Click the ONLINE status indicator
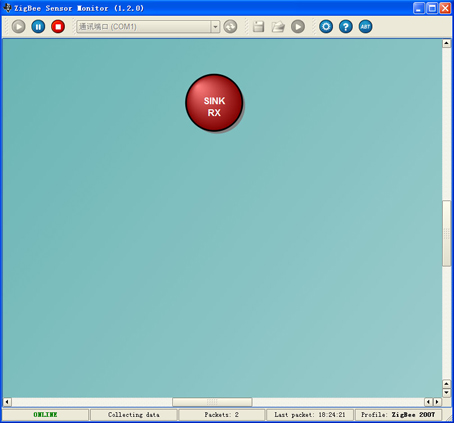Screen dimensions: 454x423 45,415
